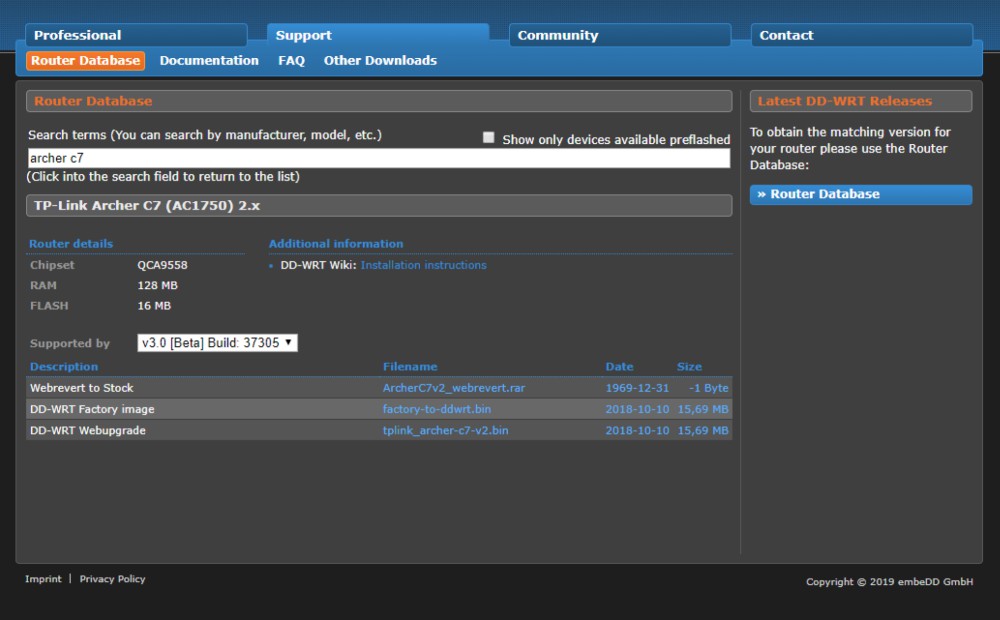
Task: Click the Webrevert to Stock description
Action: (82, 388)
